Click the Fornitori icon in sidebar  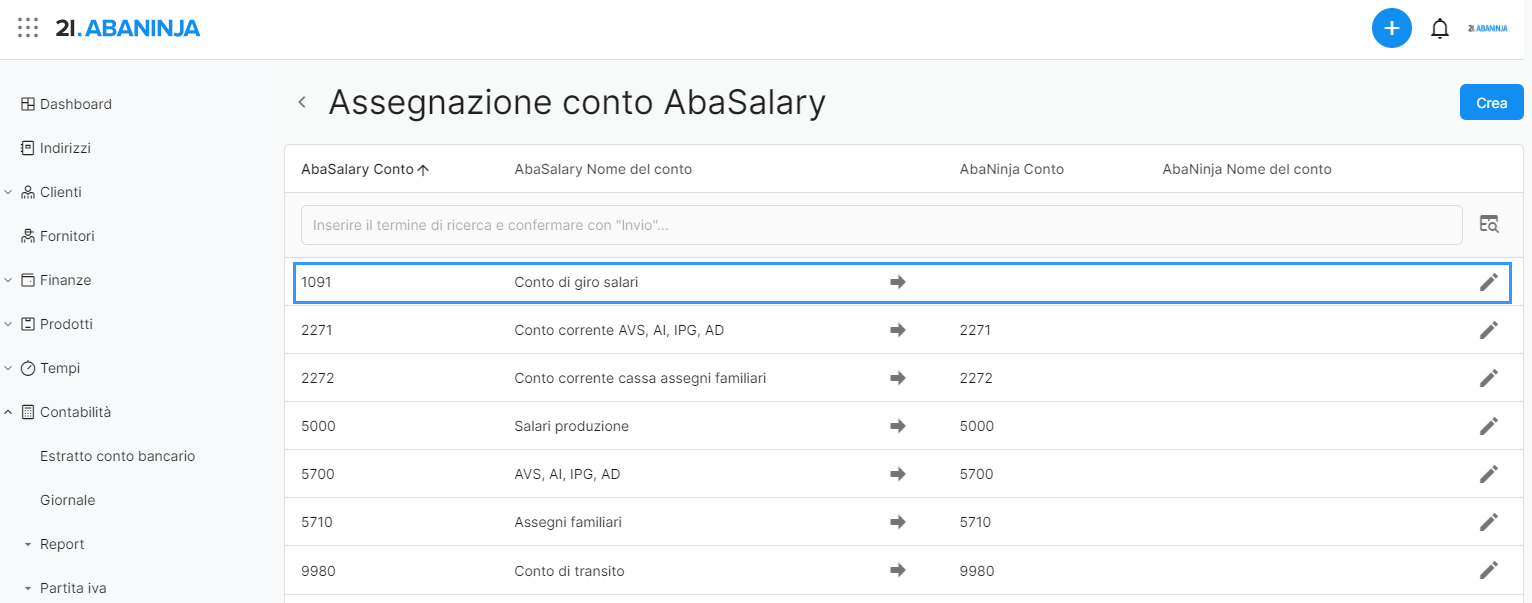click(x=28, y=236)
